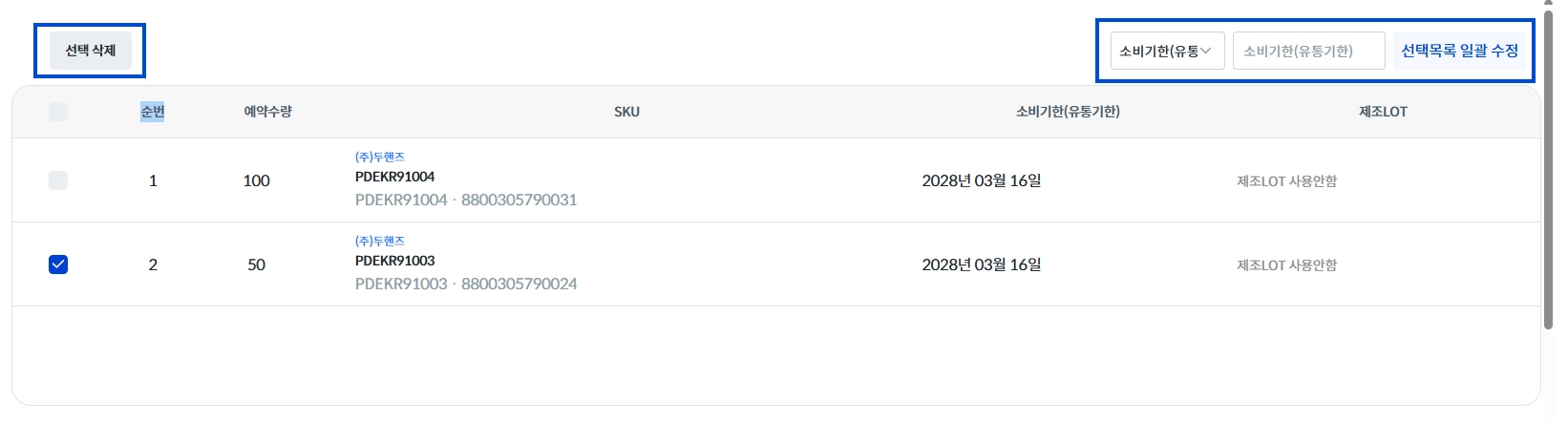1568x423 pixels.
Task: Click the vertical scrollbar on the right
Action: [x=1547, y=172]
